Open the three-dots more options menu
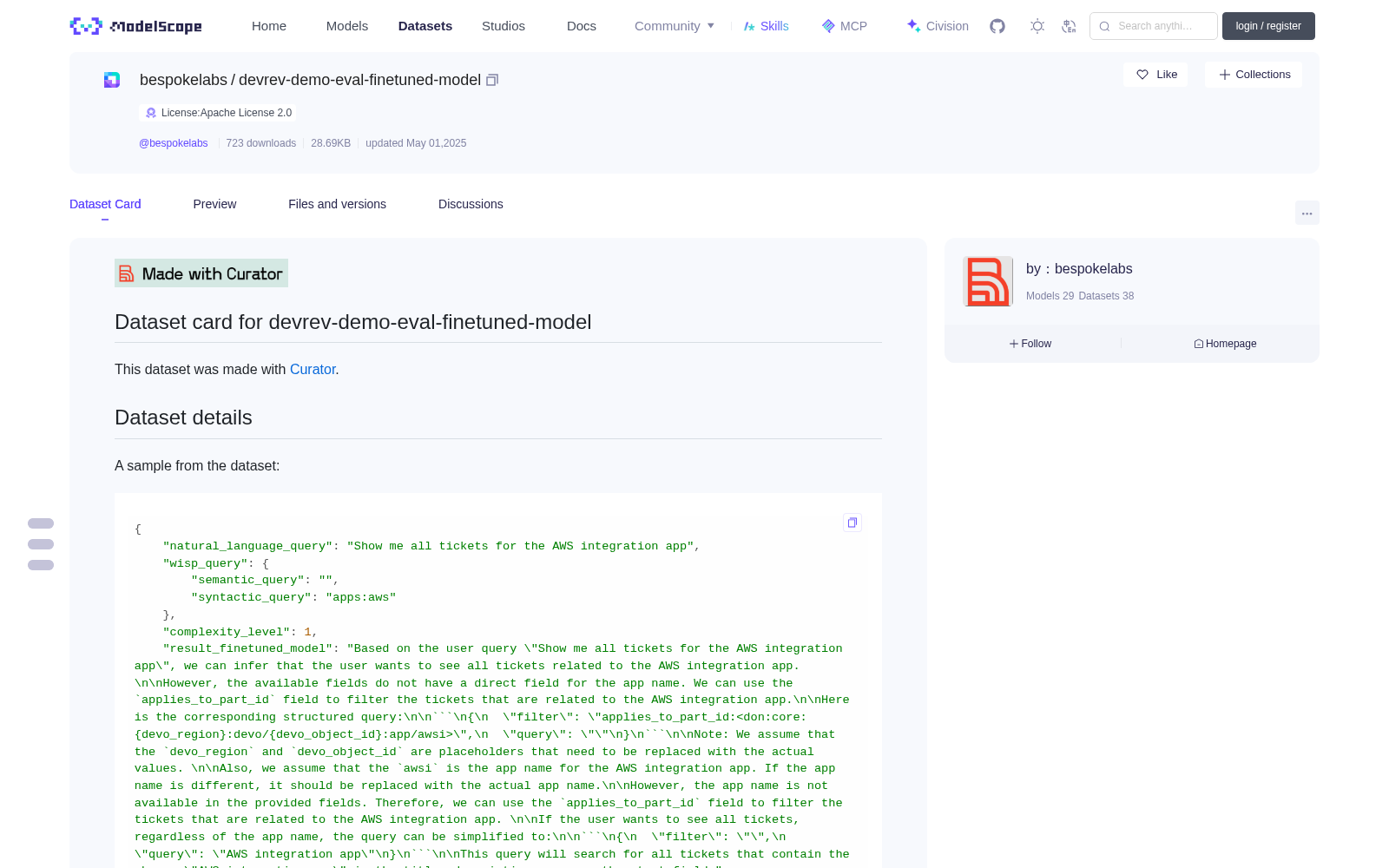 pos(1307,213)
